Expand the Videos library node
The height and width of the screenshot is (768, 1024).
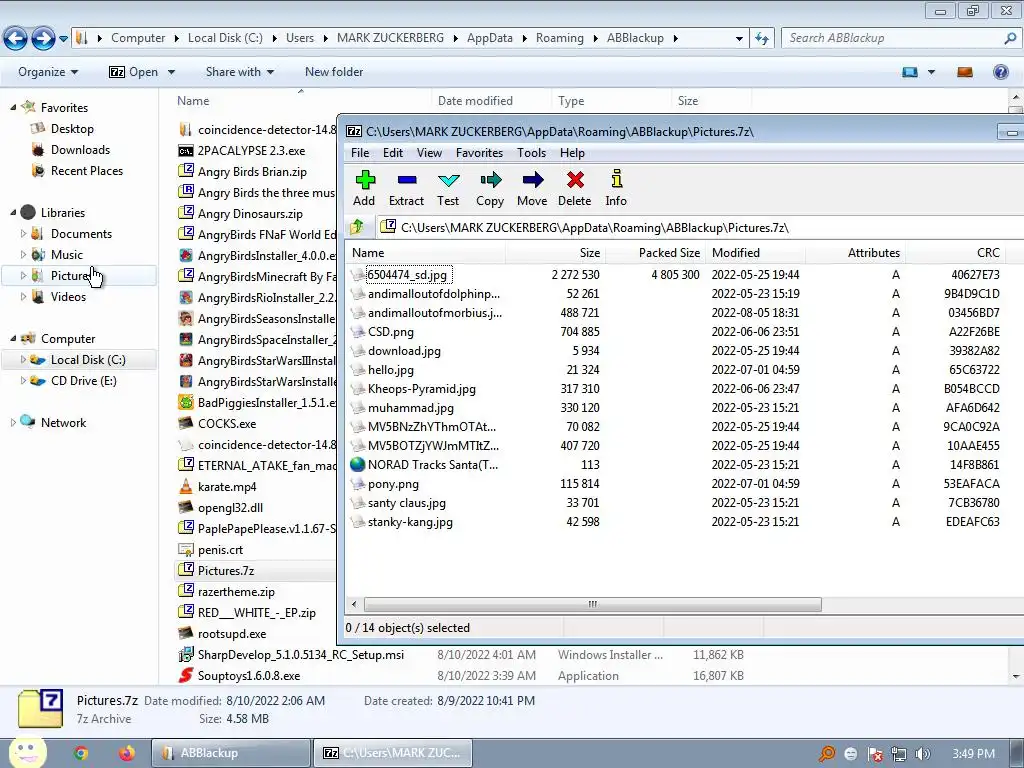pyautogui.click(x=24, y=296)
